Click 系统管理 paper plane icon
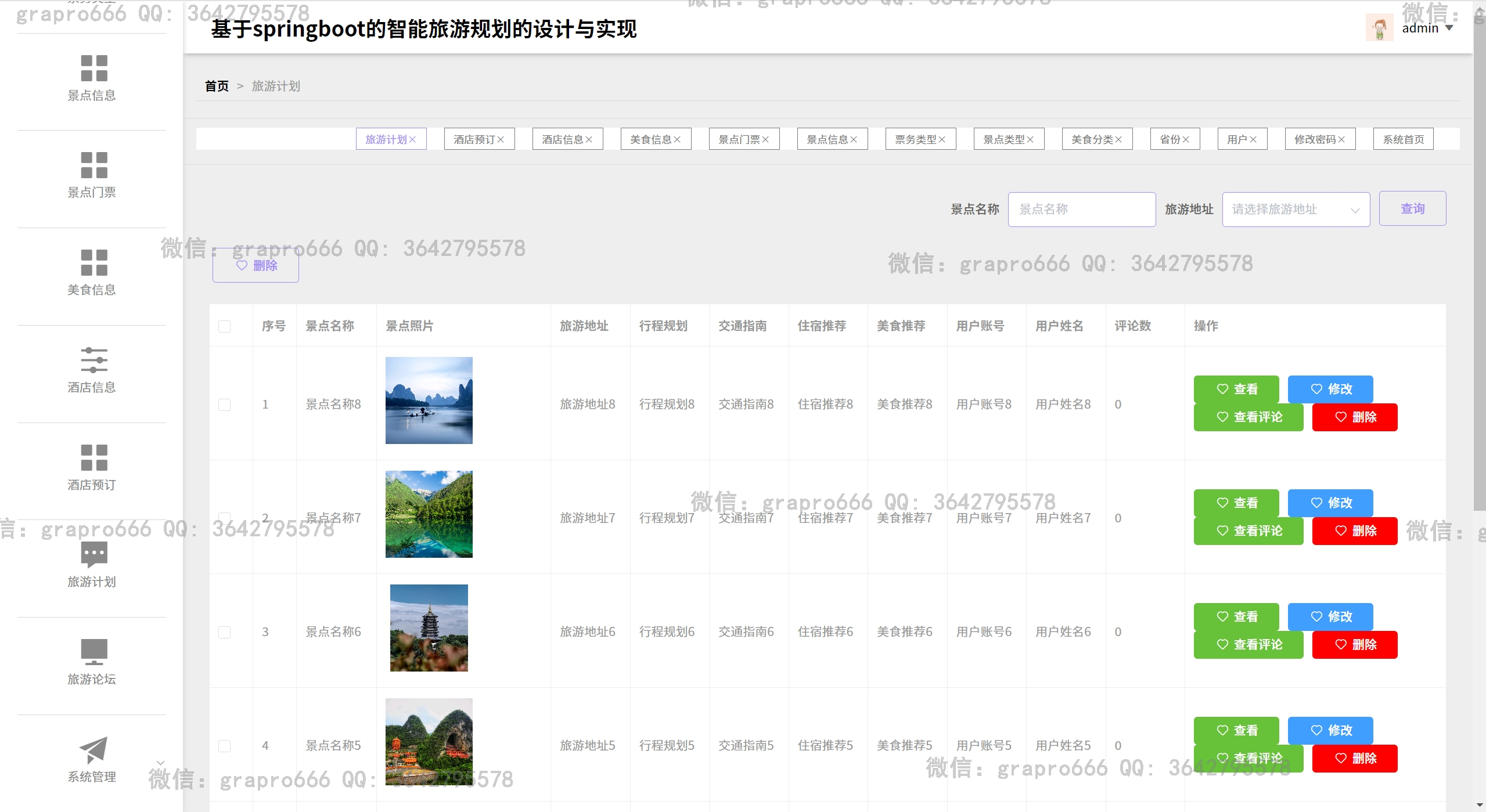 94,749
